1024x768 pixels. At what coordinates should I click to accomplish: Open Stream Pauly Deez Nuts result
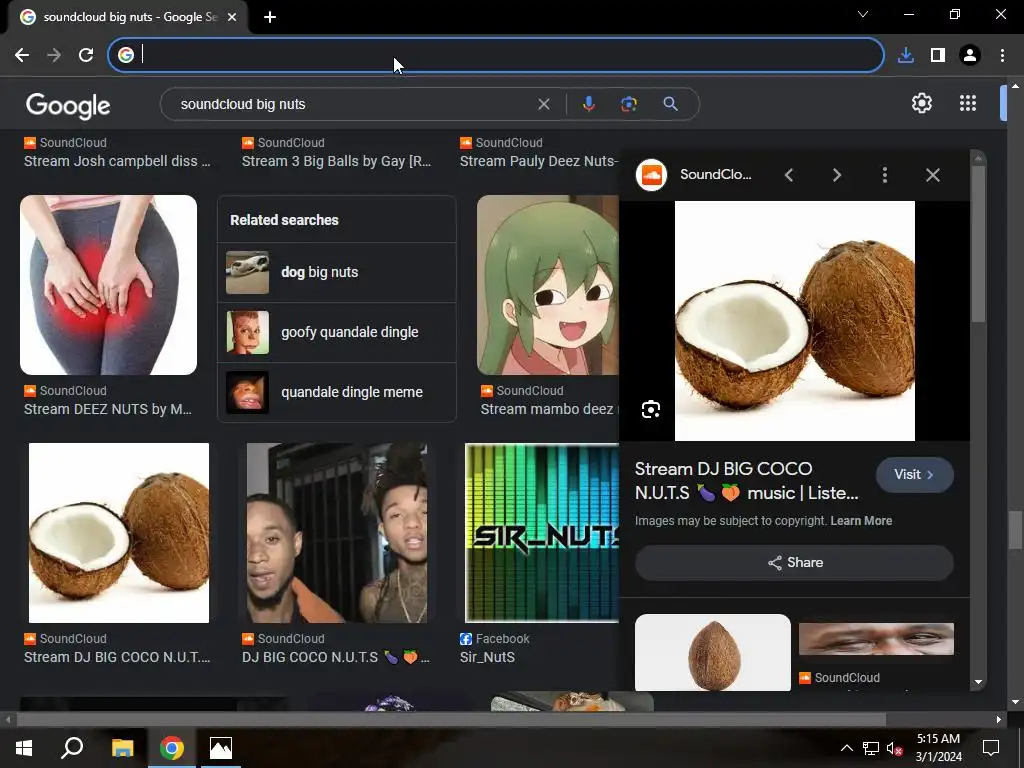tap(539, 161)
